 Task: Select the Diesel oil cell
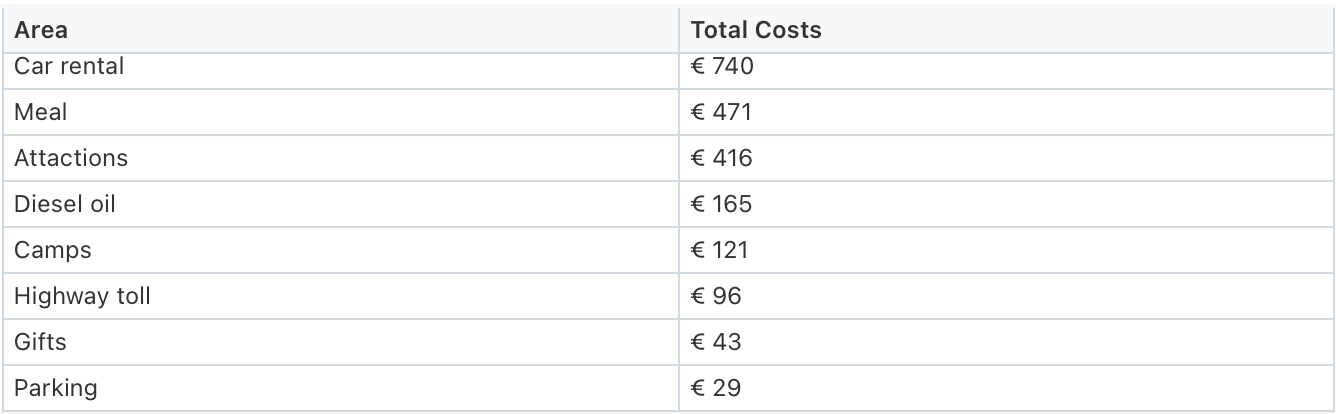[340, 204]
